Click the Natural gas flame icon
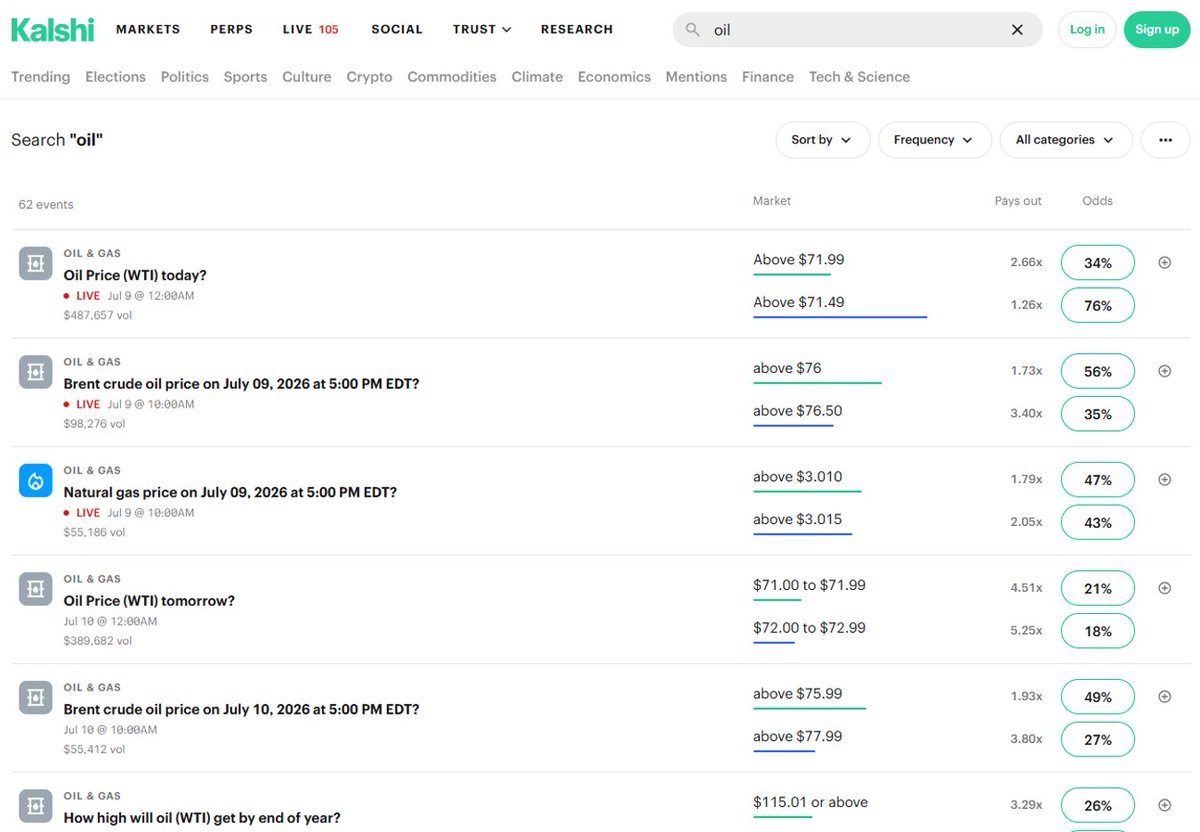Screen dimensions: 1200x832 [x=35, y=481]
